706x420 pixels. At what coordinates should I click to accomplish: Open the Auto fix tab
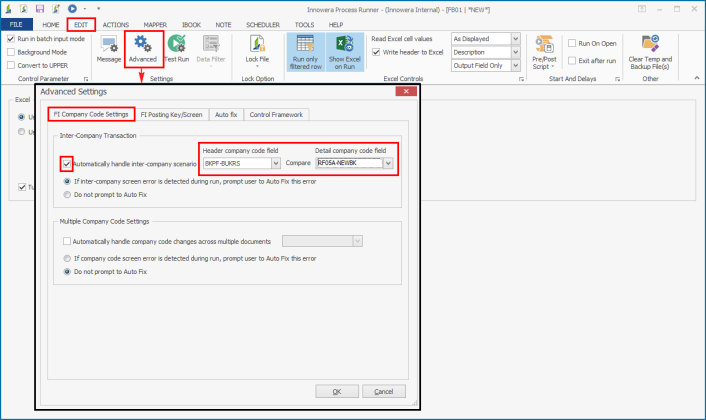click(x=227, y=115)
